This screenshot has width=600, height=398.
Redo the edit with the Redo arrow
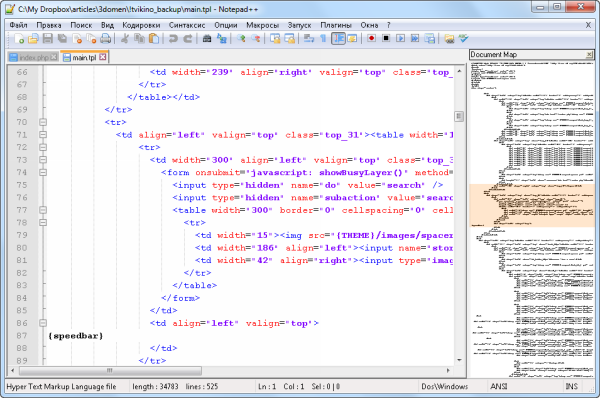tap(188, 38)
